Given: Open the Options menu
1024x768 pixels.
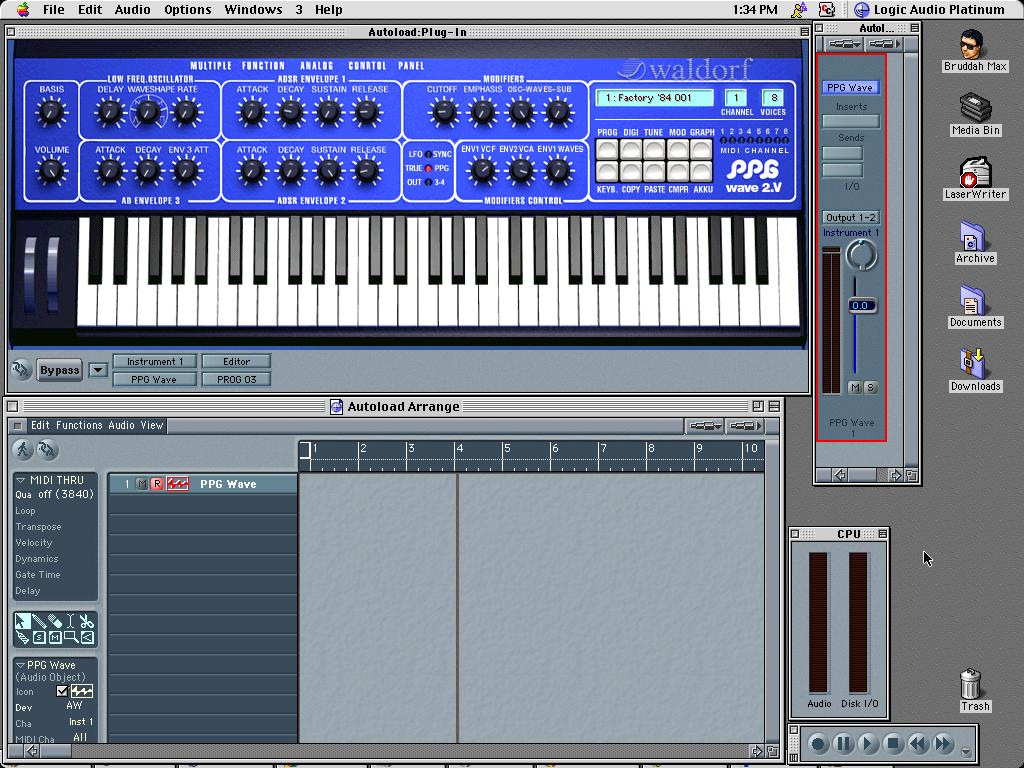Looking at the screenshot, I should coord(187,9).
